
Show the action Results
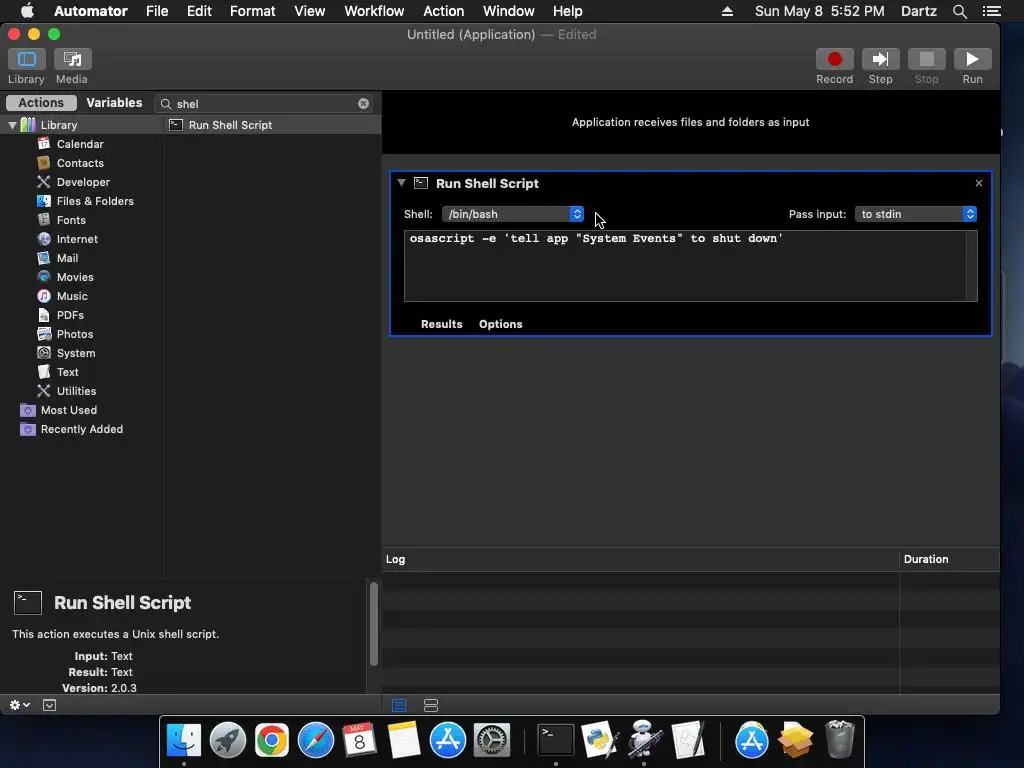tap(441, 324)
